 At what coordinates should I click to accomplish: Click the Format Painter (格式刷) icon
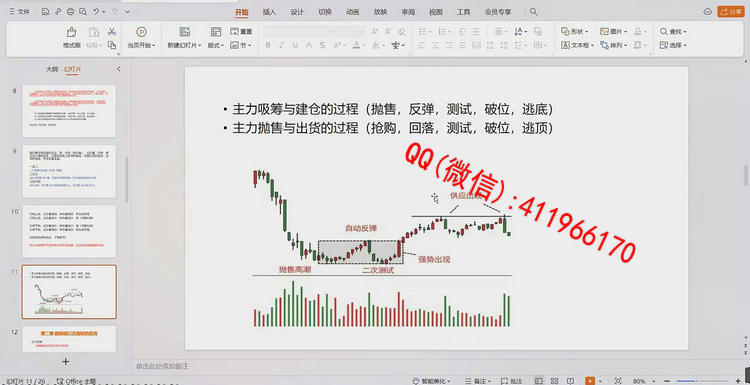[x=71, y=33]
